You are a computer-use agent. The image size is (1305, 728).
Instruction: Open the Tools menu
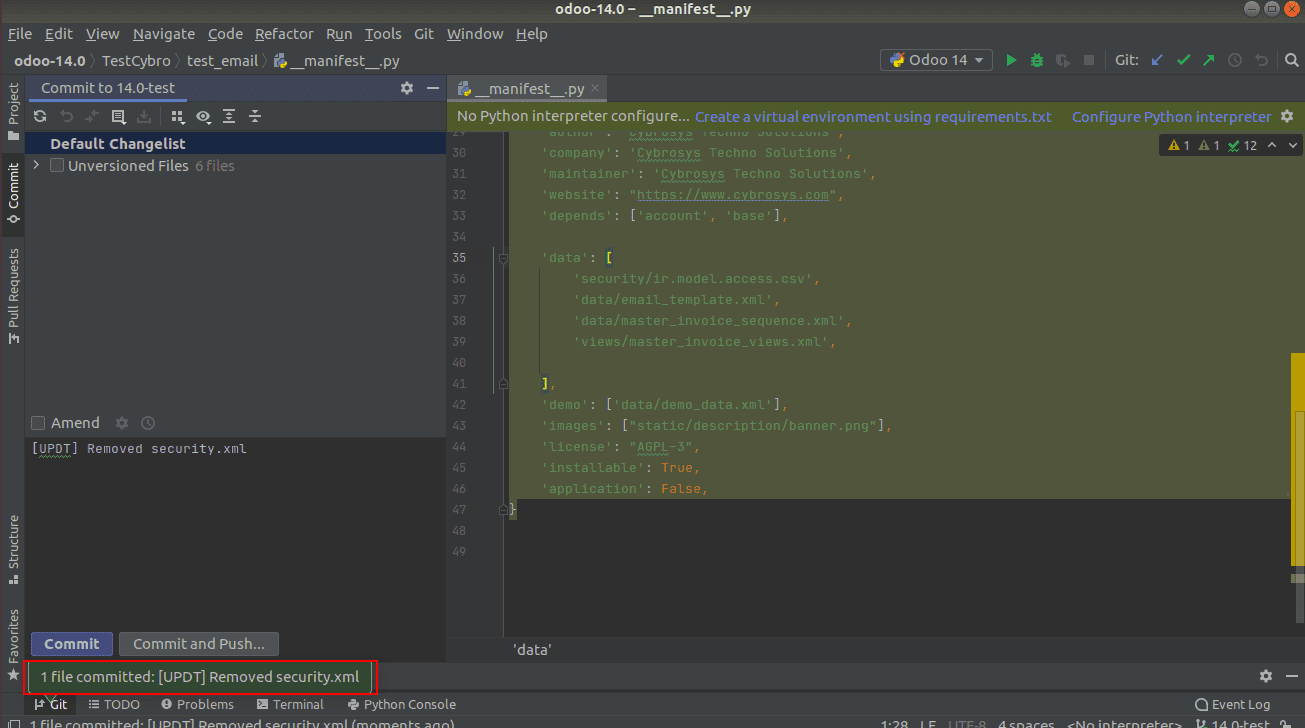click(383, 34)
